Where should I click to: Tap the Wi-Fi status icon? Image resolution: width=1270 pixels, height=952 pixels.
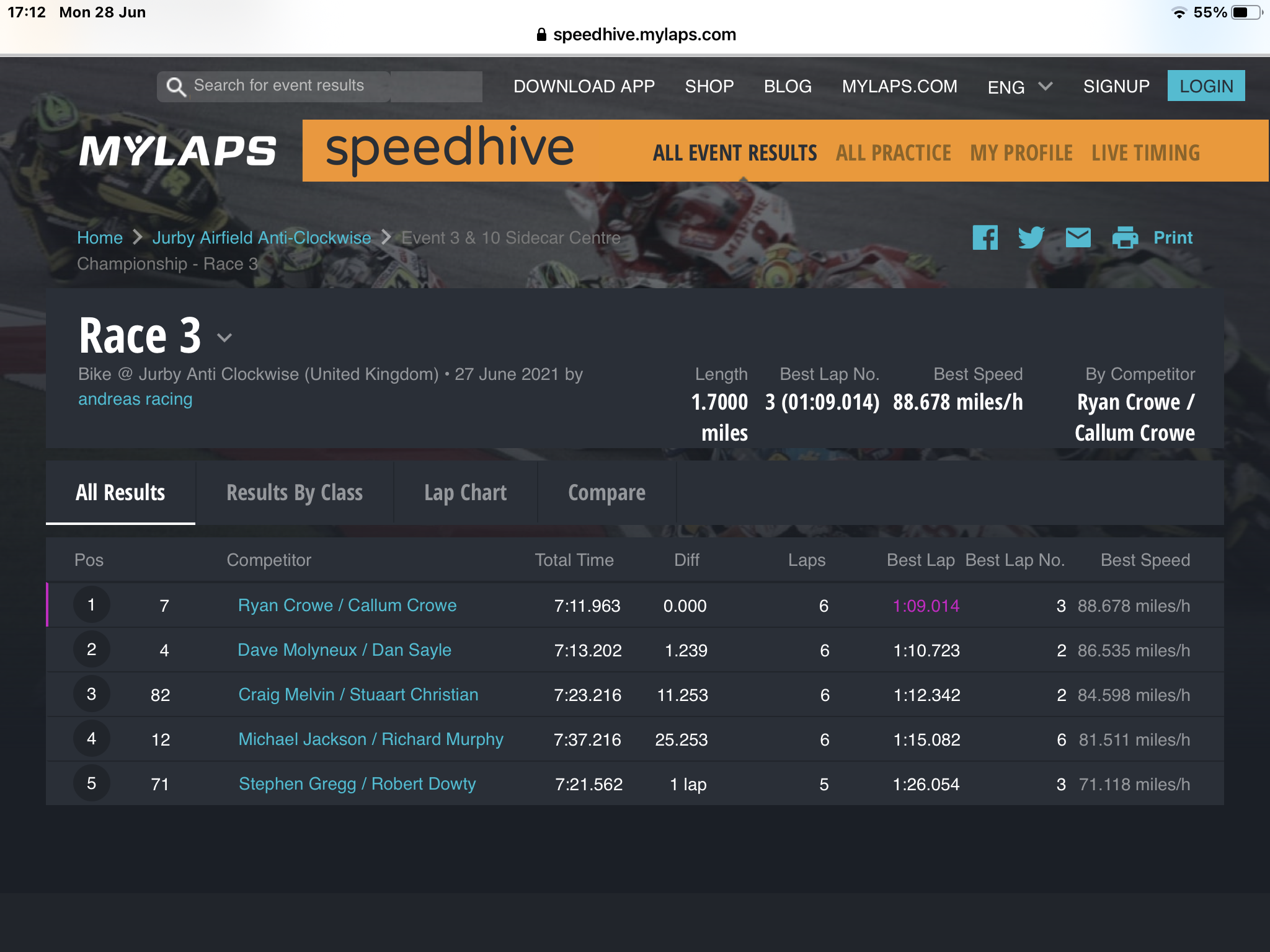1179,12
